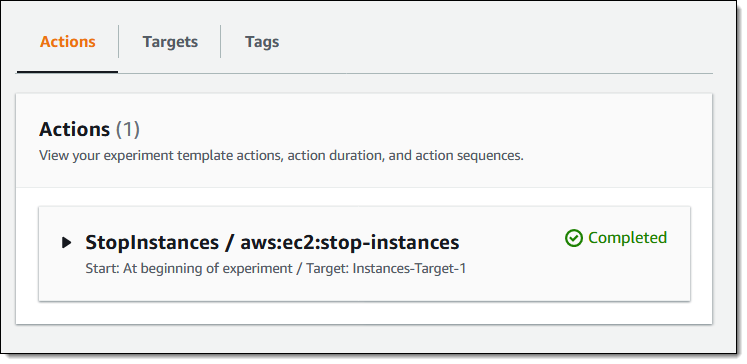
Task: Select the StopInstances / aws:ec2:stop-instances title
Action: point(272,243)
